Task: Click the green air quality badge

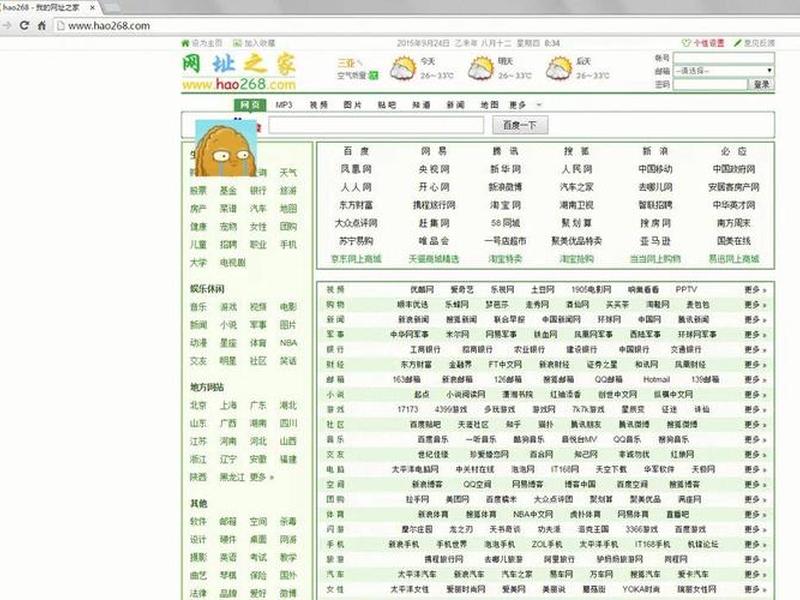Action: pyautogui.click(x=373, y=76)
